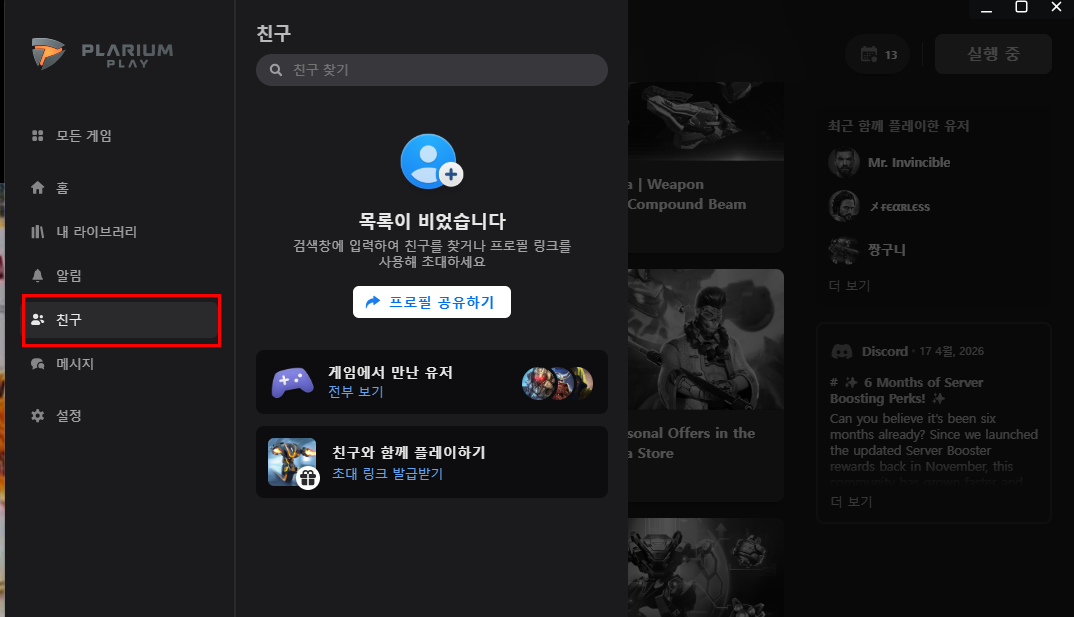Click the add friend avatar icon
Viewport: 1074px width, 617px height.
pyautogui.click(x=430, y=162)
